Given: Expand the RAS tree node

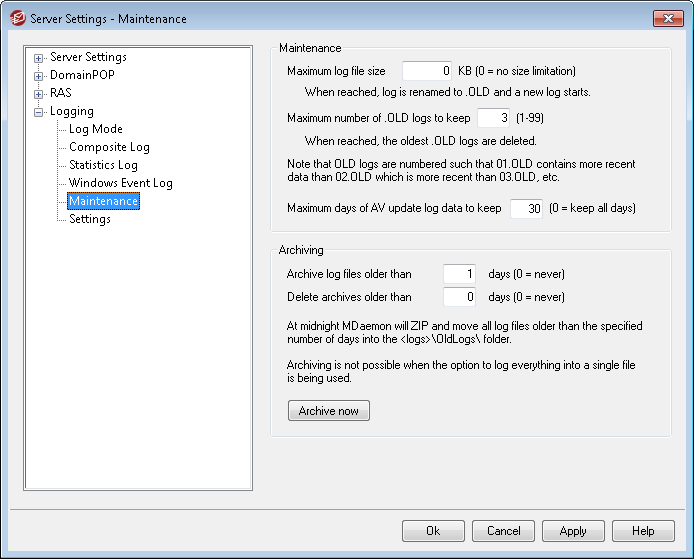Looking at the screenshot, I should (39, 94).
